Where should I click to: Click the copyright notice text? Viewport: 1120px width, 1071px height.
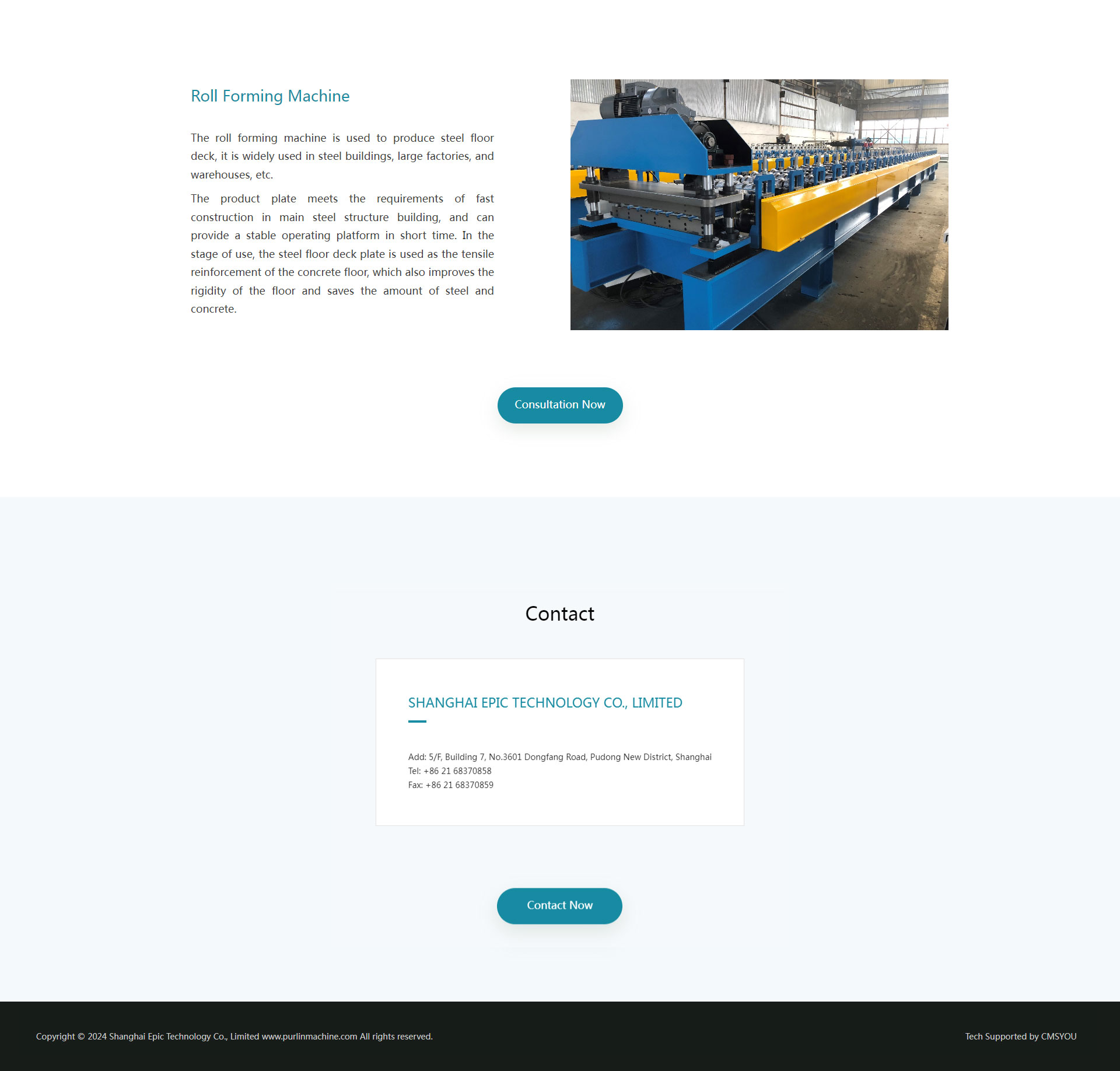point(234,1037)
